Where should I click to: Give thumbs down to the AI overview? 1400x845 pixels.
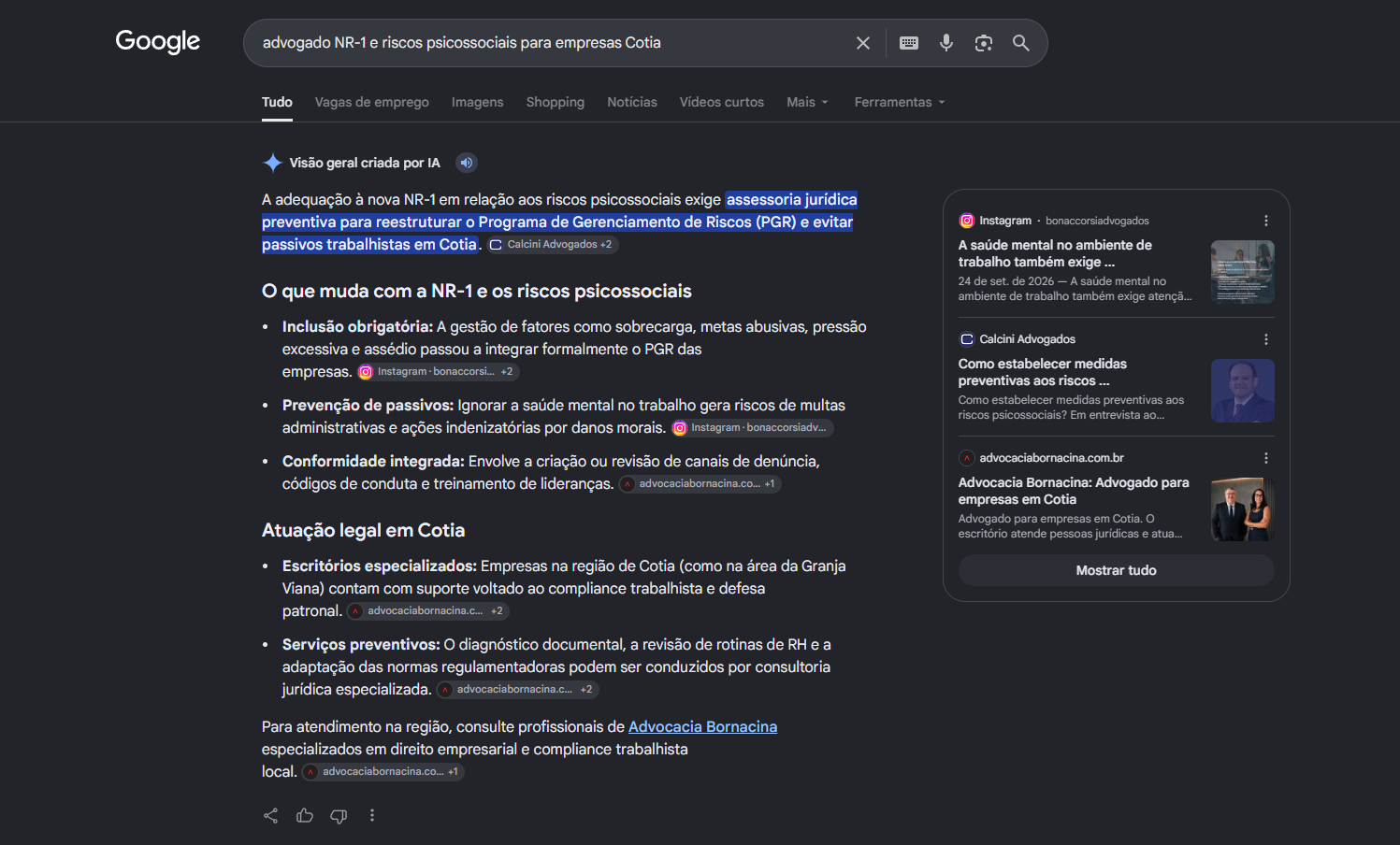pos(339,815)
